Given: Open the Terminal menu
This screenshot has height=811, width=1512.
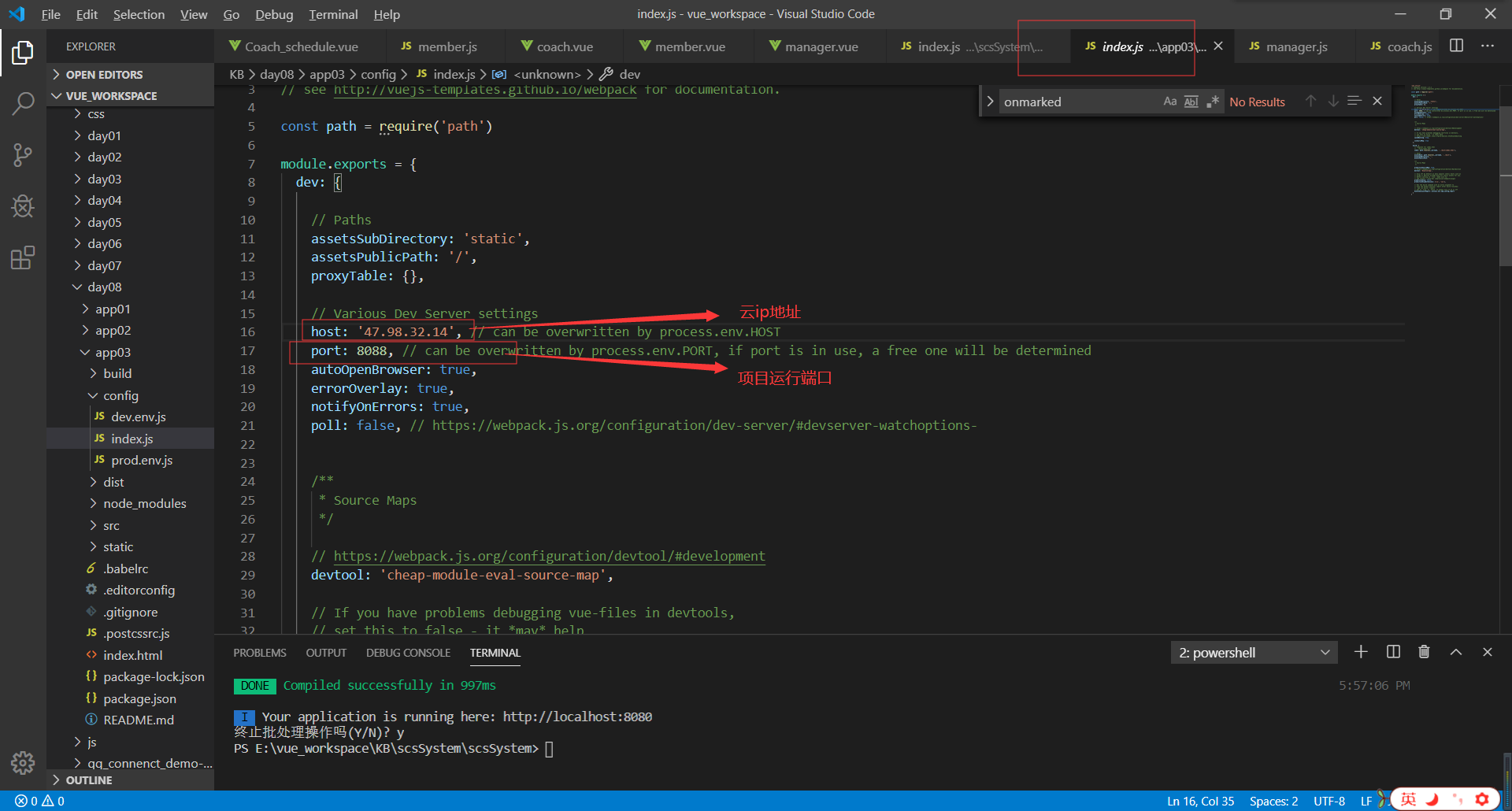Looking at the screenshot, I should coord(333,14).
